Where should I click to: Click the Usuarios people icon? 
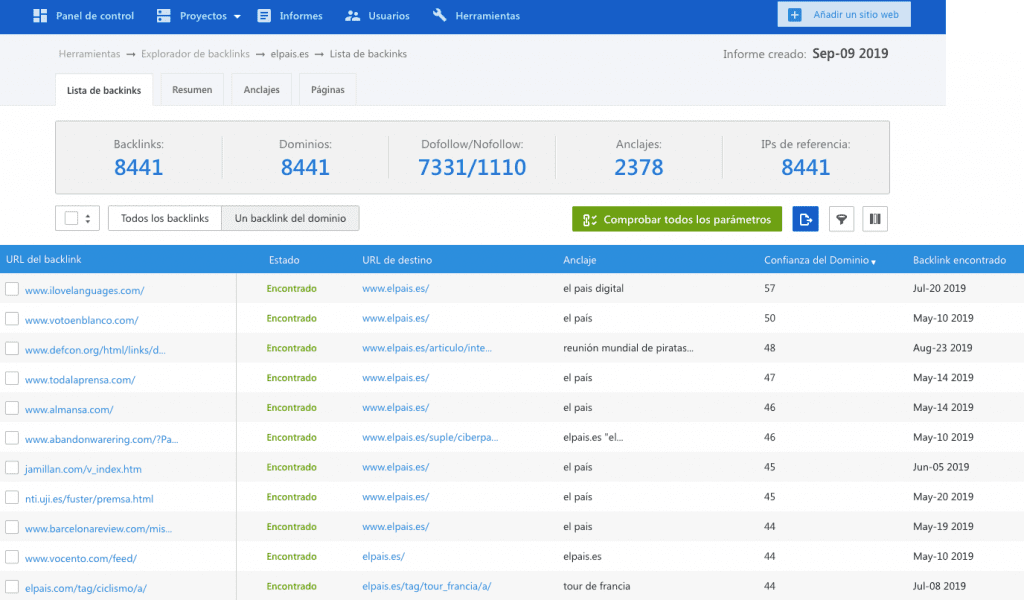[x=353, y=16]
